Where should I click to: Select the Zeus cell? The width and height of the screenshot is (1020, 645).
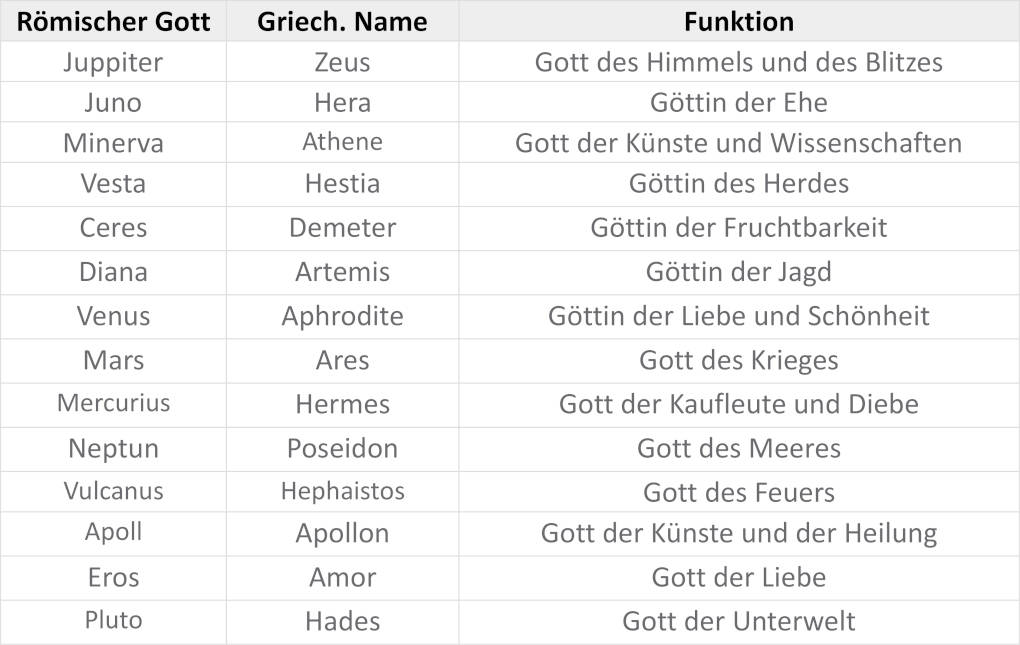pyautogui.click(x=342, y=62)
